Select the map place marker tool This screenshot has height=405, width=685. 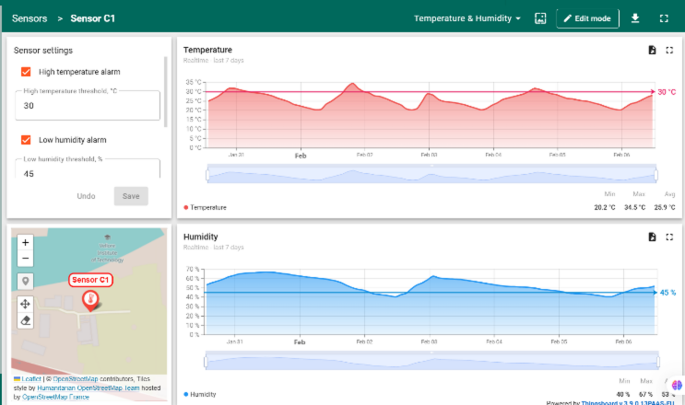pos(25,281)
